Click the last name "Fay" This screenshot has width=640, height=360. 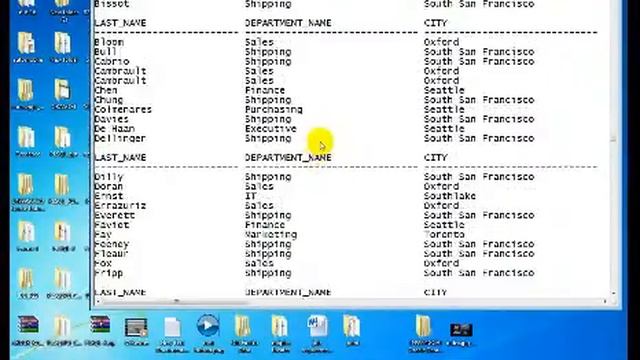[x=102, y=235]
